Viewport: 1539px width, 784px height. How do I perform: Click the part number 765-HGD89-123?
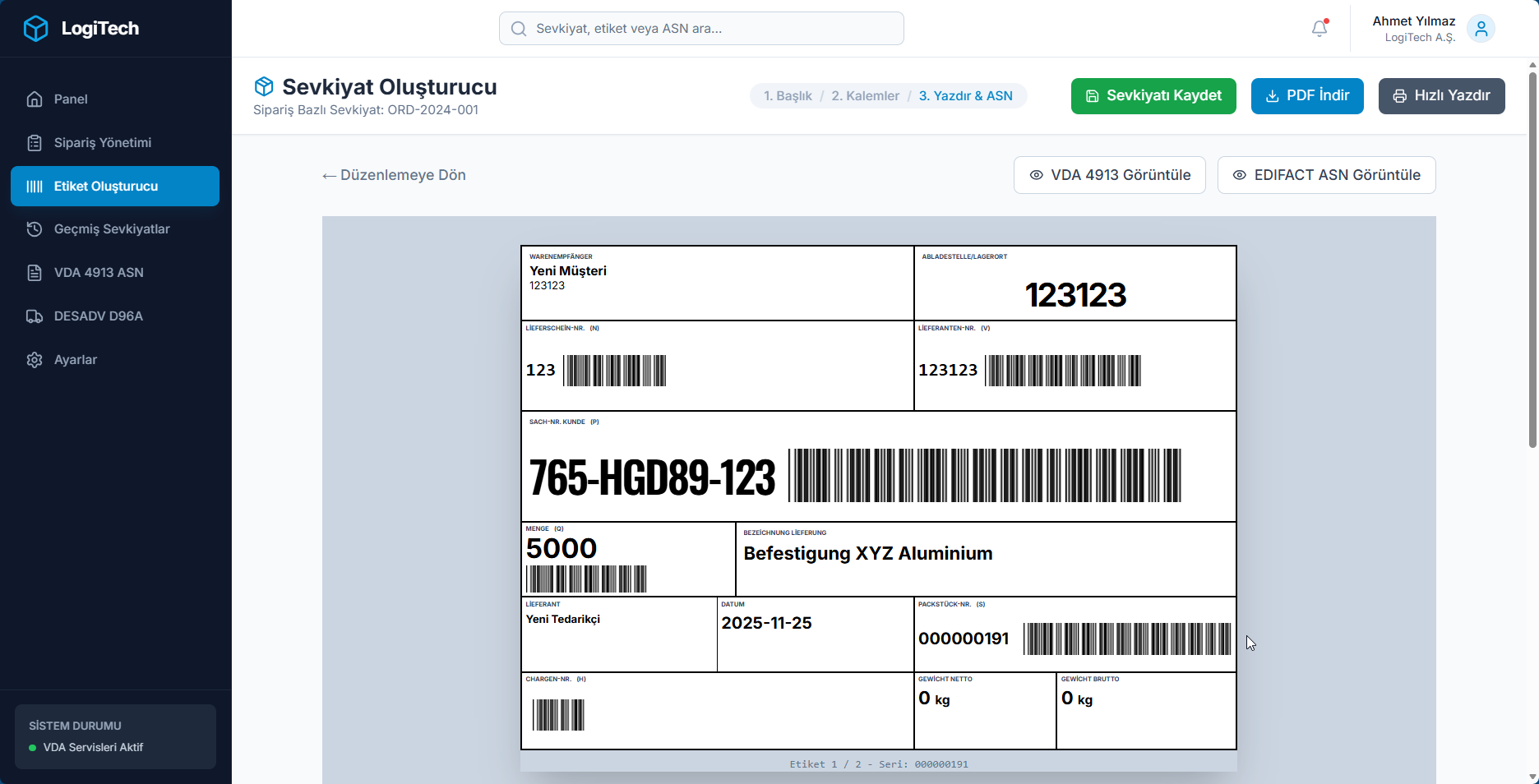(652, 477)
